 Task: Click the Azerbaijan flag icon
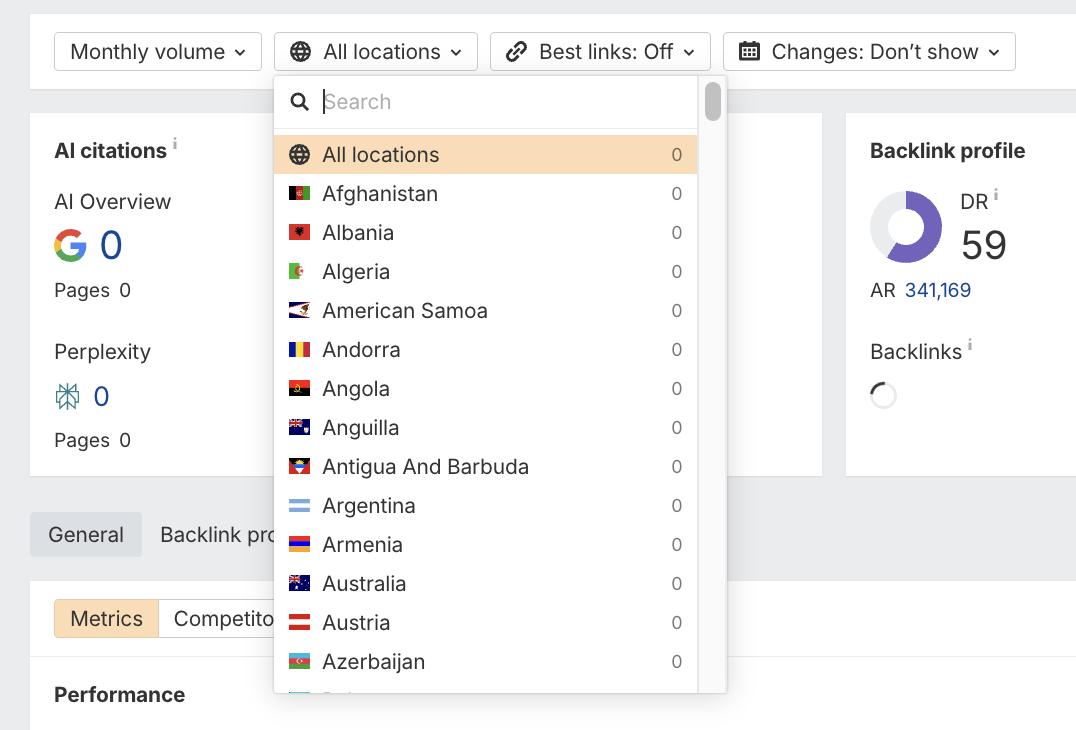299,662
